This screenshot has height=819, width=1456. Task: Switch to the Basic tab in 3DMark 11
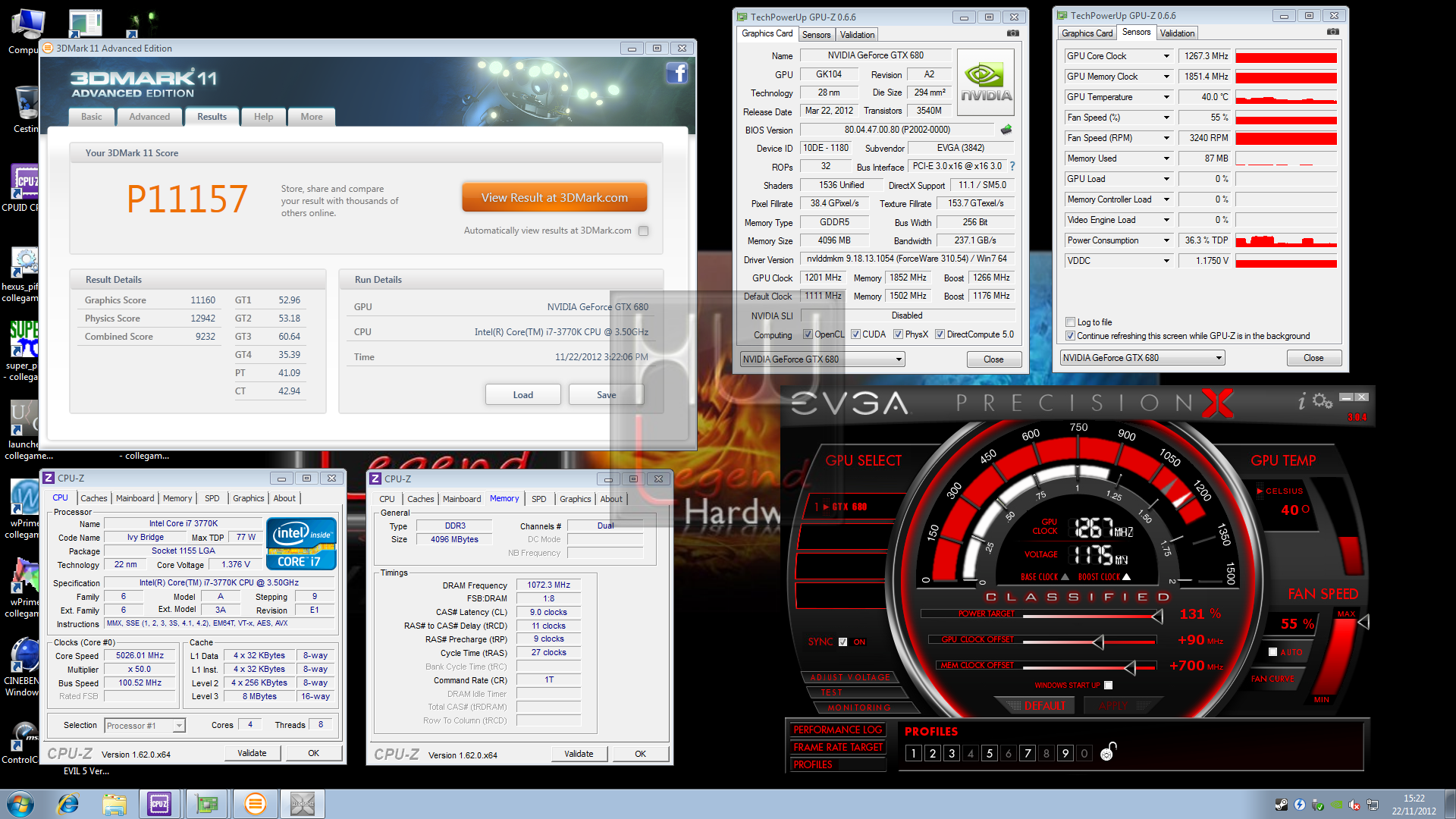[x=92, y=117]
